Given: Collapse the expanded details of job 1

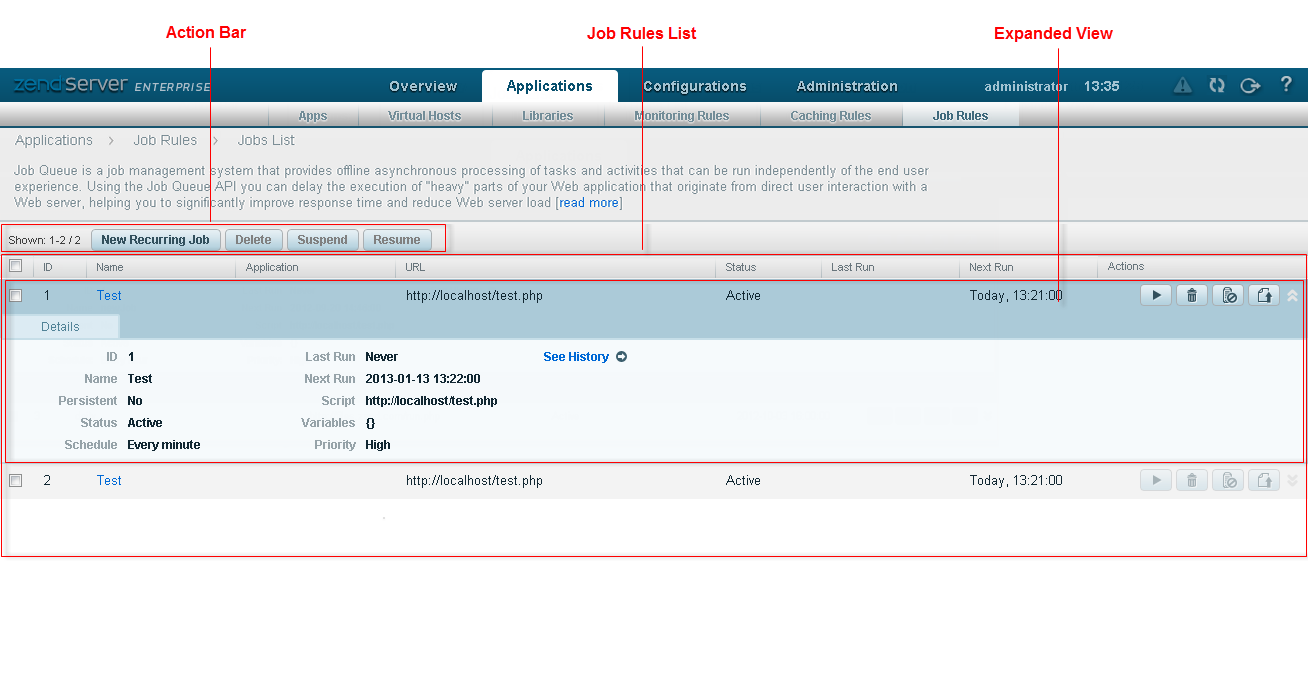Looking at the screenshot, I should 1292,295.
